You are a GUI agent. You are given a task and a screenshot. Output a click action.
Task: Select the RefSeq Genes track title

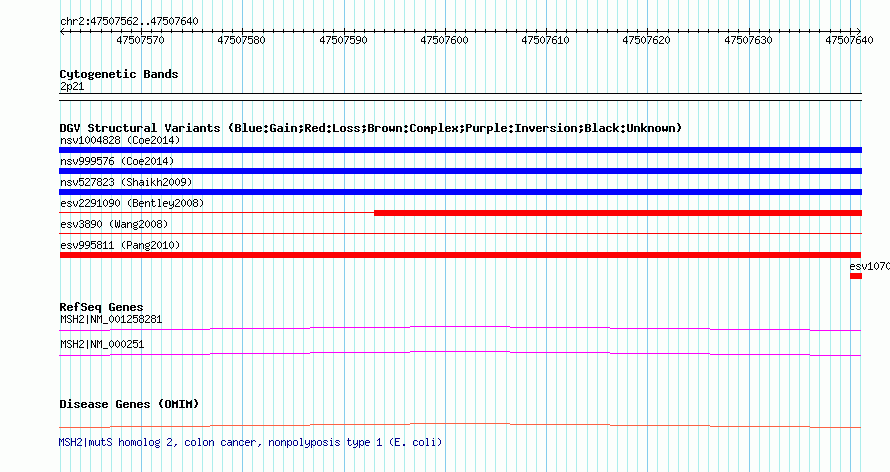[101, 307]
